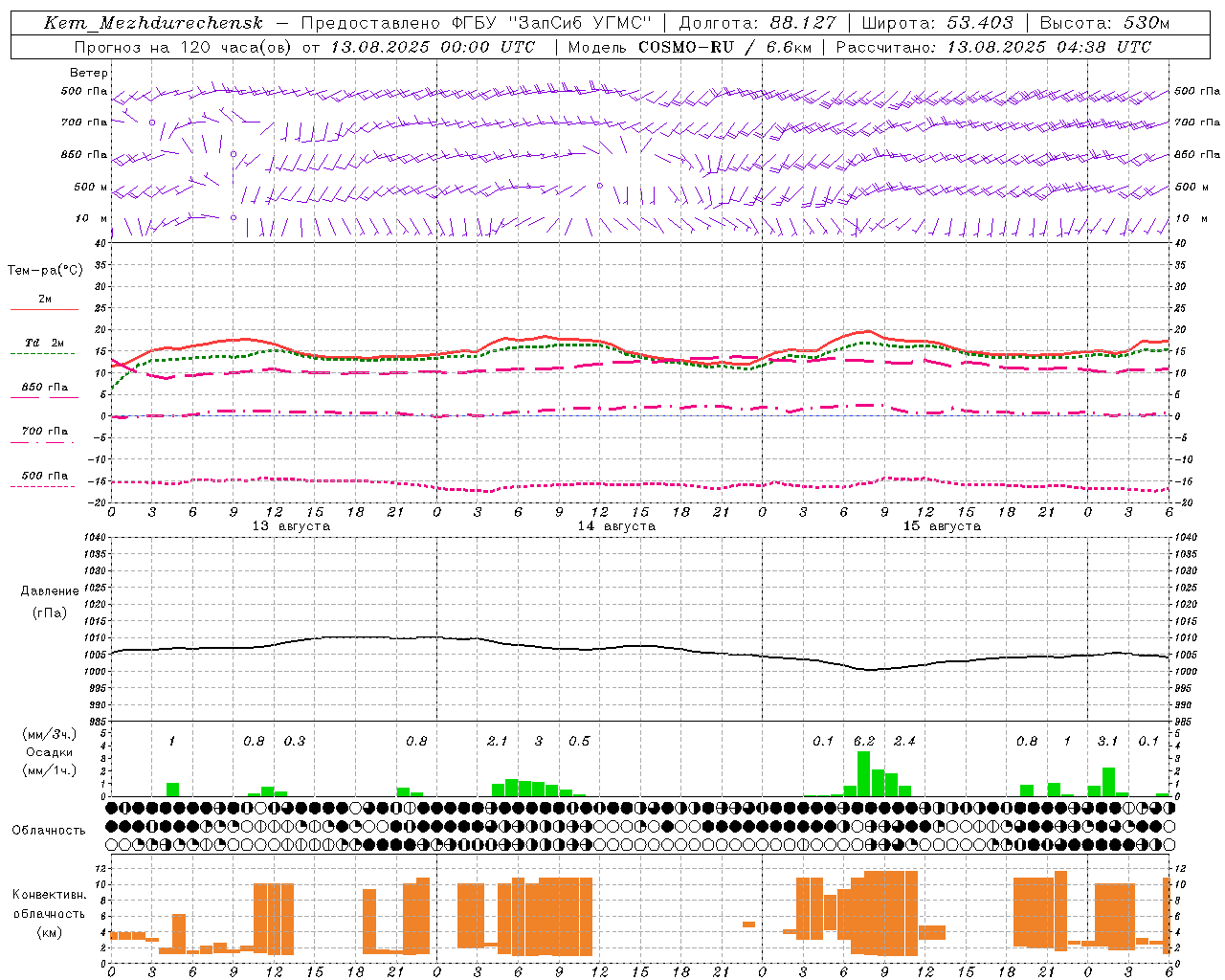Click the 2.1 precipitation total value
This screenshot has height=980, width=1225.
point(498,741)
